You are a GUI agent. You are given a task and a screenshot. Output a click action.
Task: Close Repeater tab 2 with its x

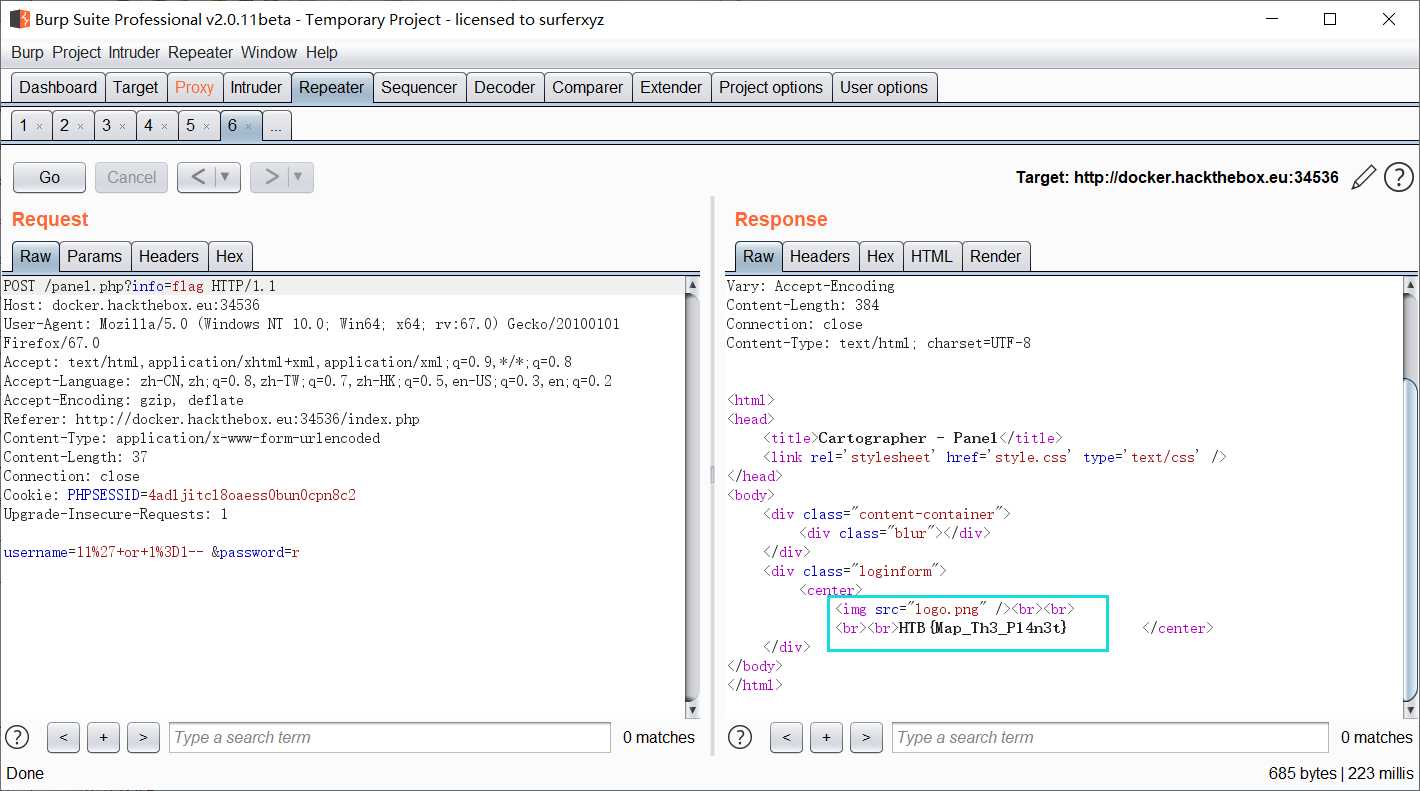coord(81,127)
